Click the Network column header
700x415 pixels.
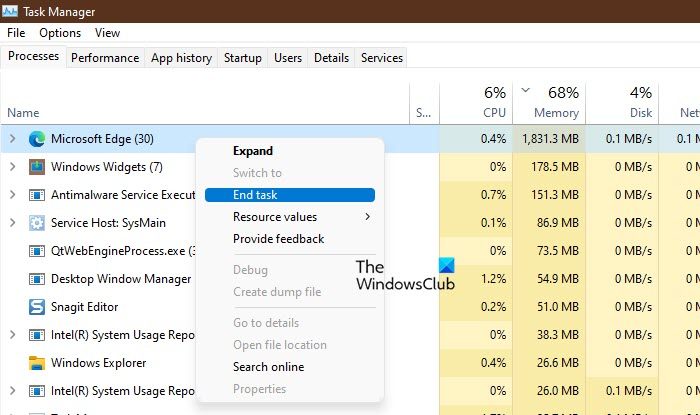(680, 103)
